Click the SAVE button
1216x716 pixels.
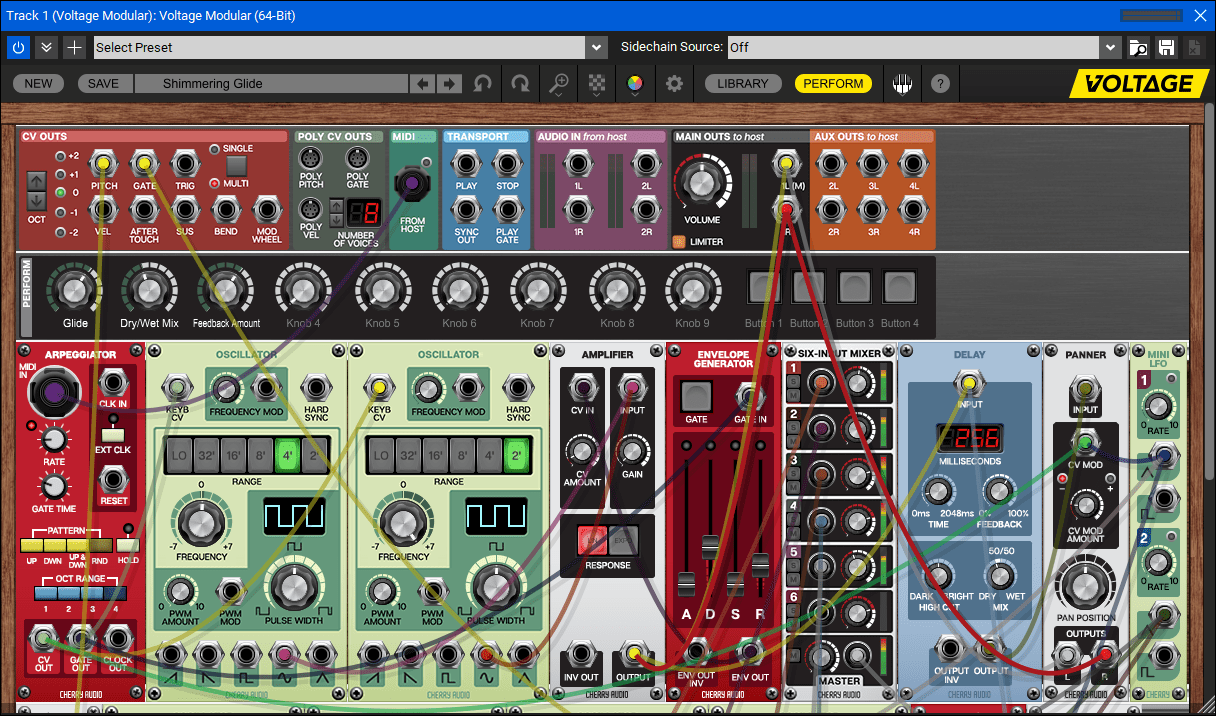(103, 84)
